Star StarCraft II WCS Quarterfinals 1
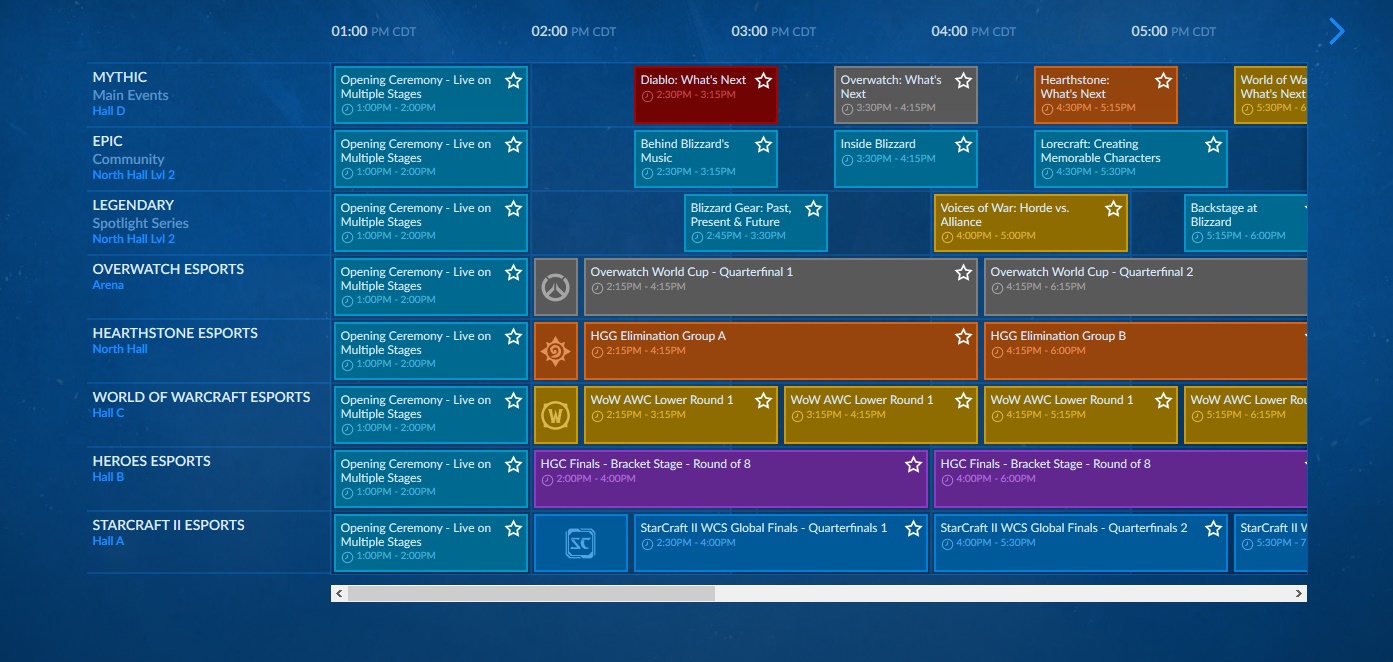1393x662 pixels. tap(913, 528)
